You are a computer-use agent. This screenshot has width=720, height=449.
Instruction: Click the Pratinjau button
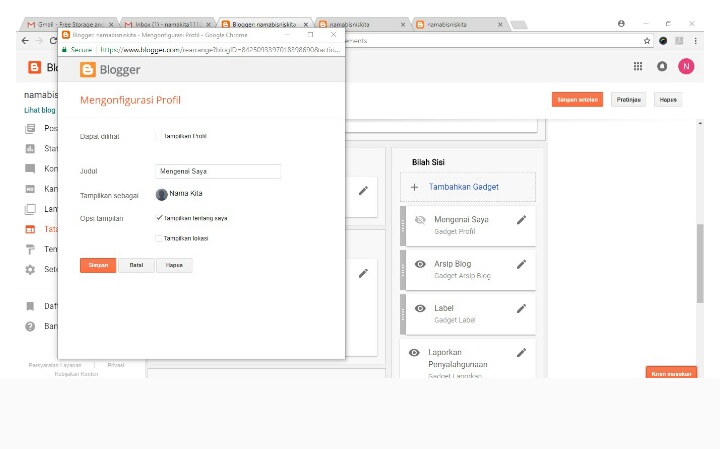pos(628,100)
